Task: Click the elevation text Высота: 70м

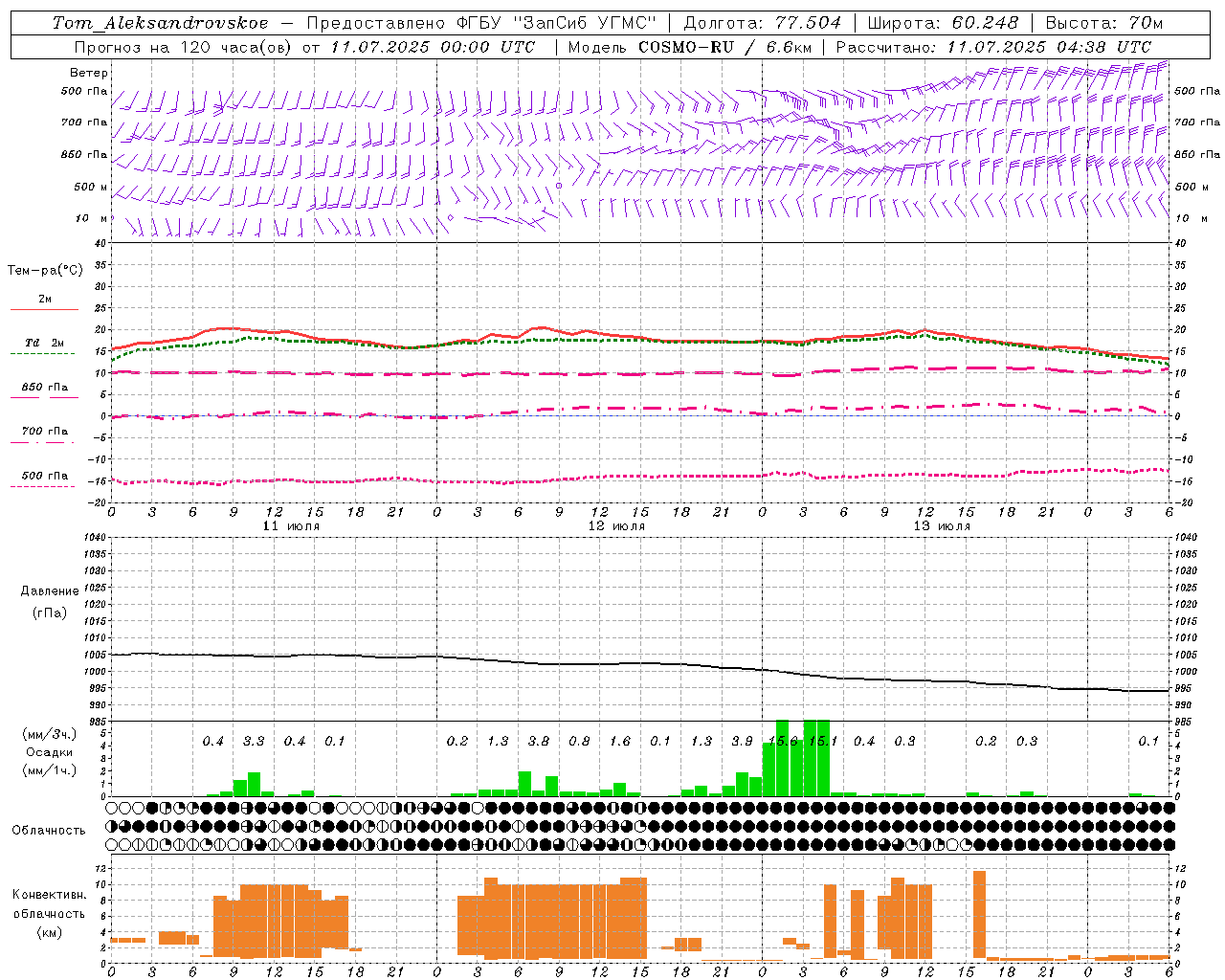Action: pos(1104,23)
